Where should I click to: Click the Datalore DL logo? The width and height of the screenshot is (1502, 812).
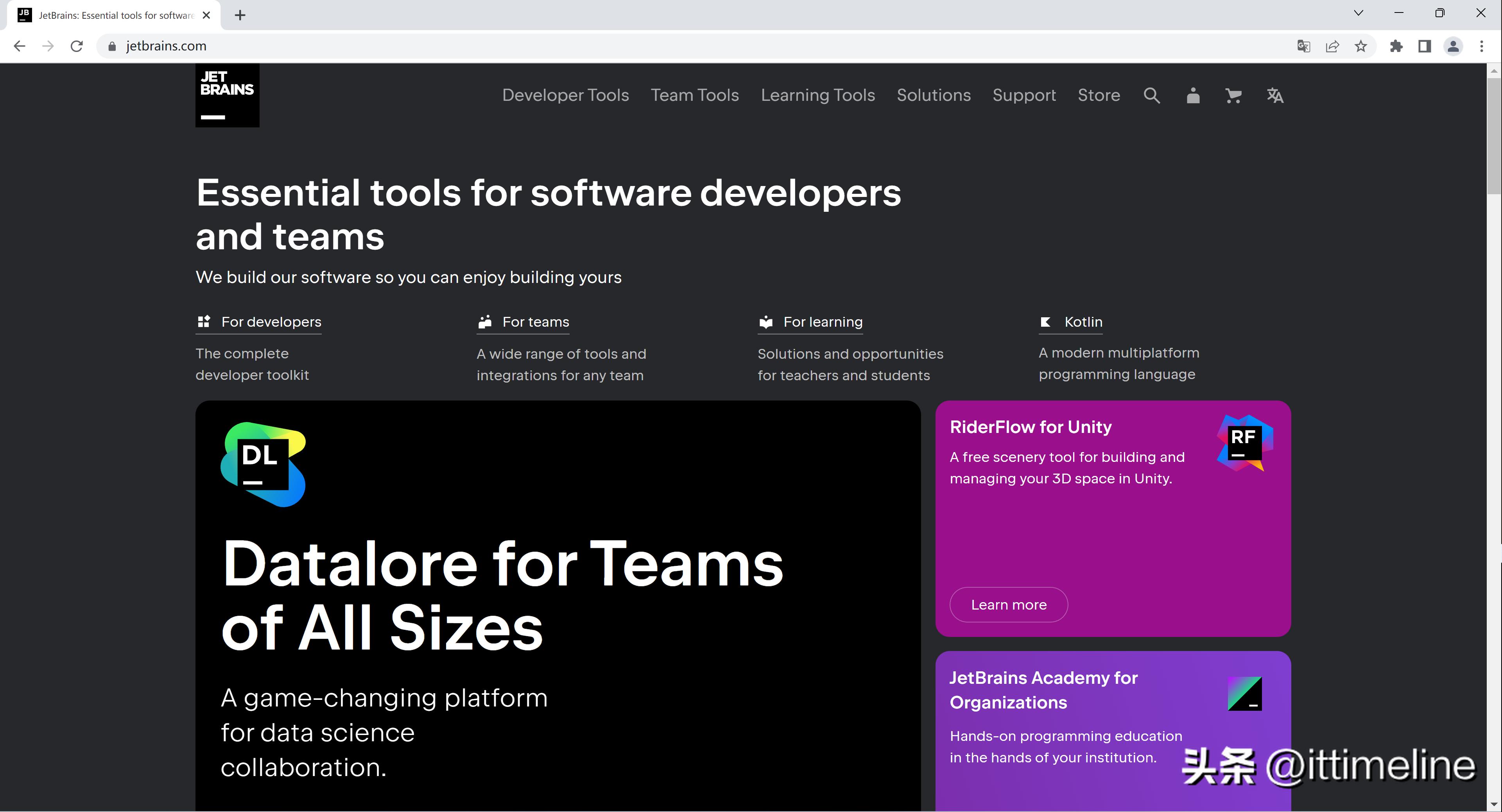pos(263,464)
